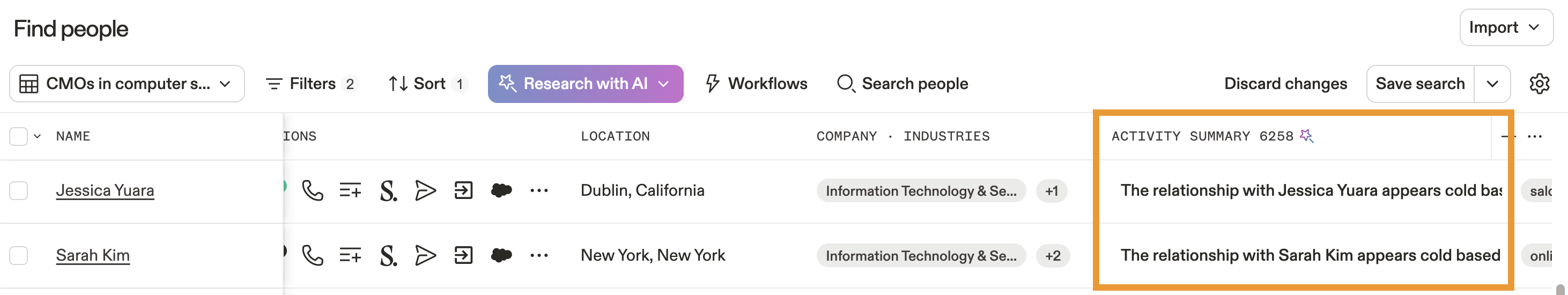
Task: Click the phone call icon for Jessica Yuara
Action: coord(312,191)
